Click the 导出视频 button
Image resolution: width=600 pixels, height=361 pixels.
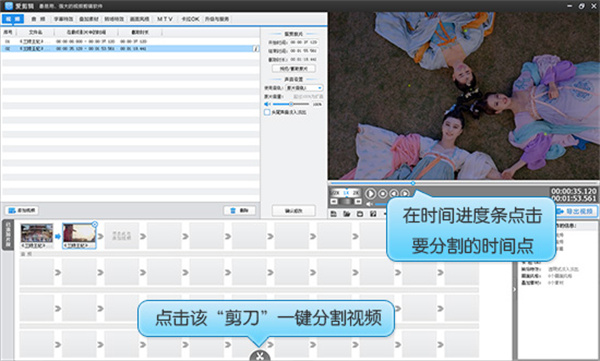tap(576, 211)
